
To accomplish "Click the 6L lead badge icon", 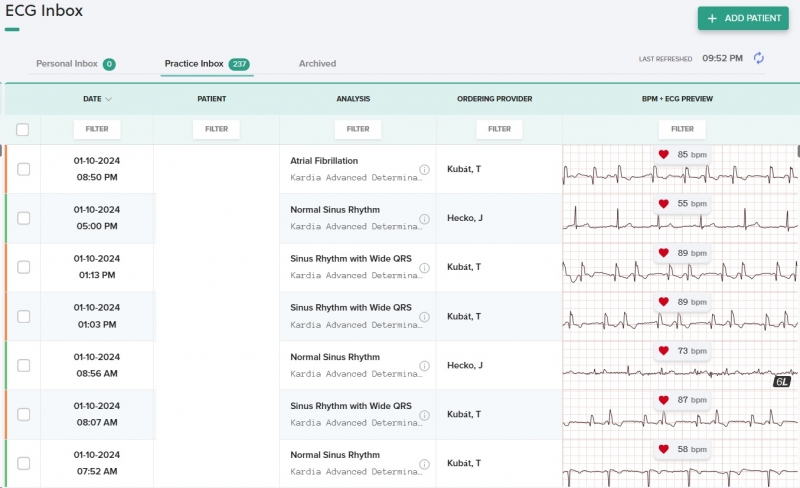I will pos(782,381).
